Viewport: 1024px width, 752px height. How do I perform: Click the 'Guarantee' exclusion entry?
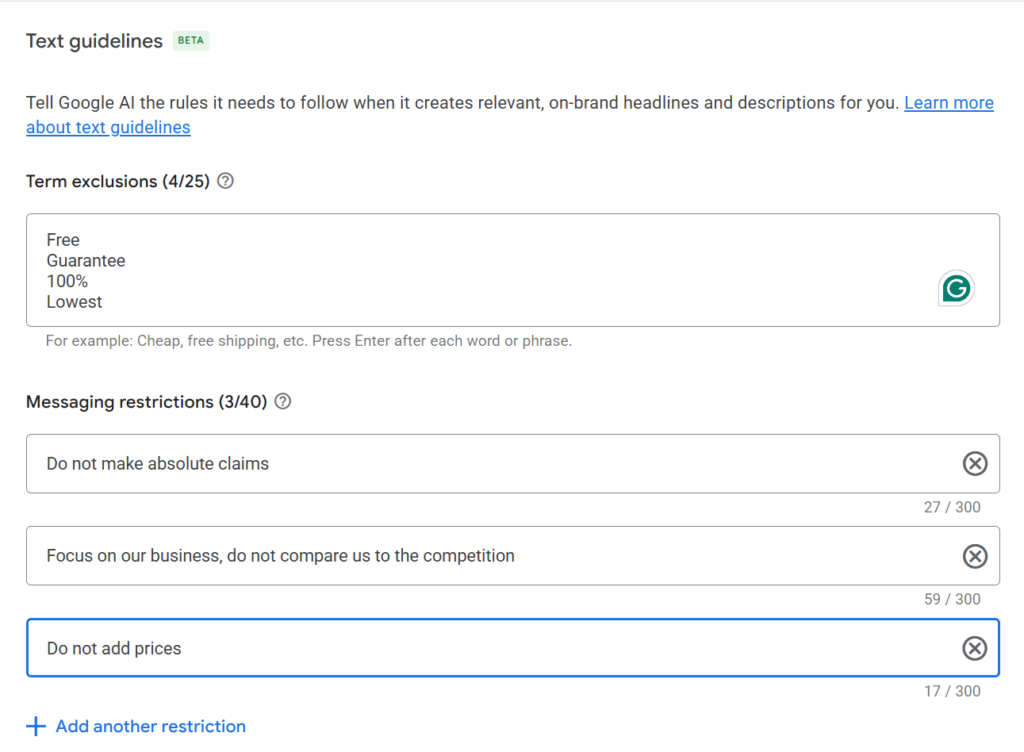coord(85,260)
